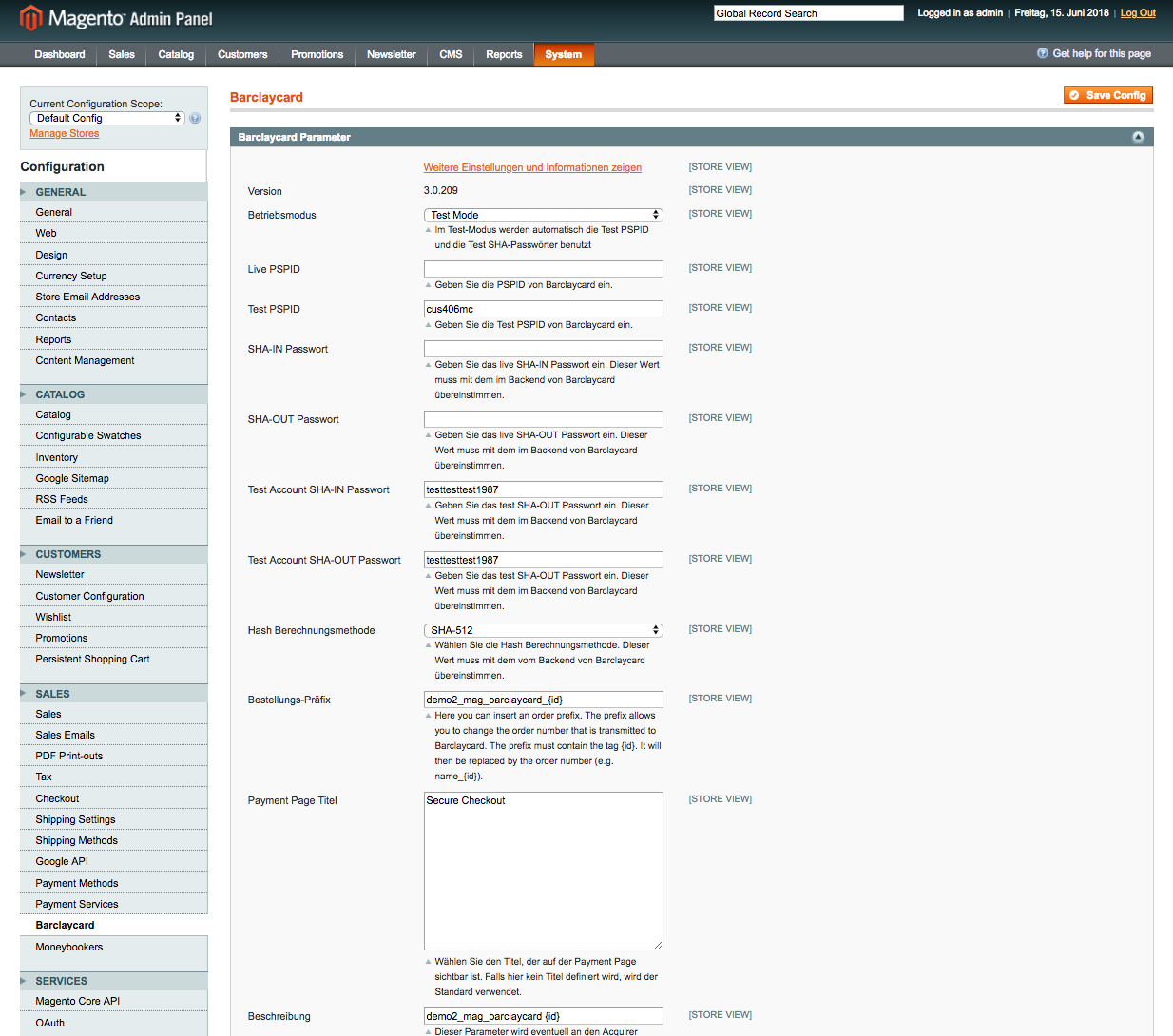
Task: Collapse the CUSTOMERS sidebar group
Action: 114,554
